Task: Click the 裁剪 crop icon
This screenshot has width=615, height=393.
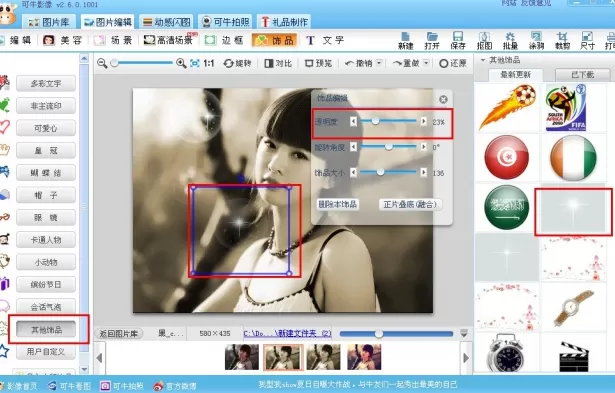Action: (x=562, y=41)
